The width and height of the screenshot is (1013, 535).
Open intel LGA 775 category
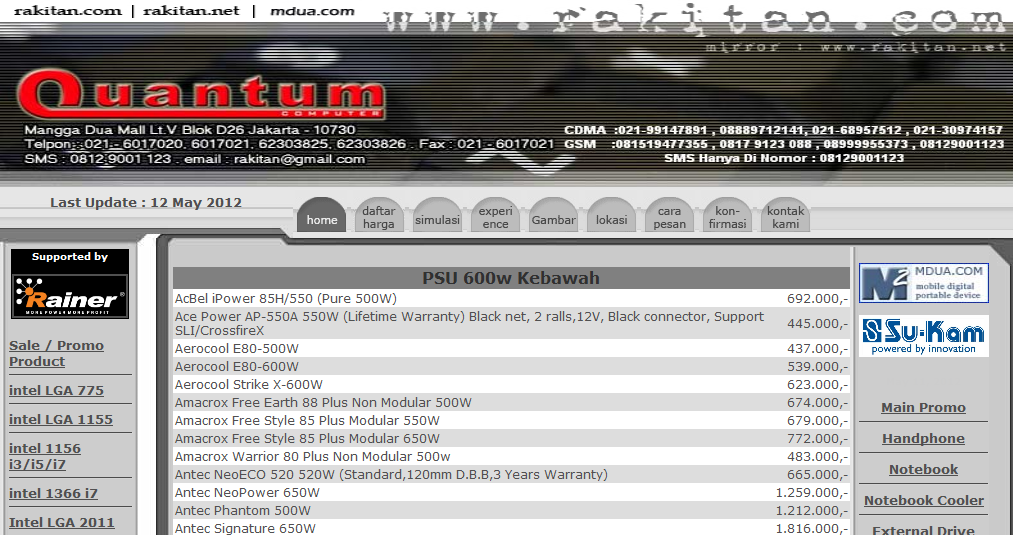(56, 390)
